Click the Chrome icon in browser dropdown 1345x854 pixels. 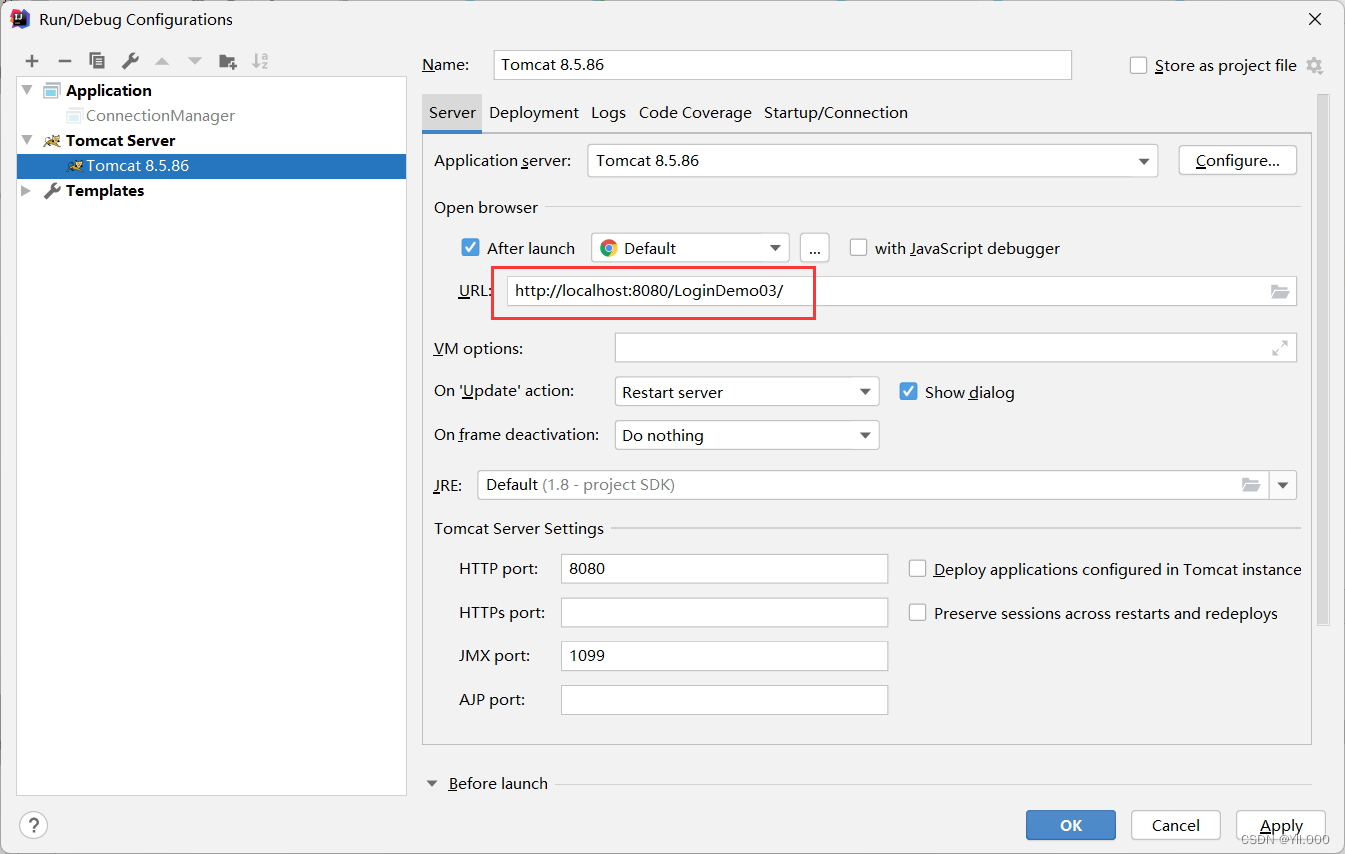(x=608, y=248)
